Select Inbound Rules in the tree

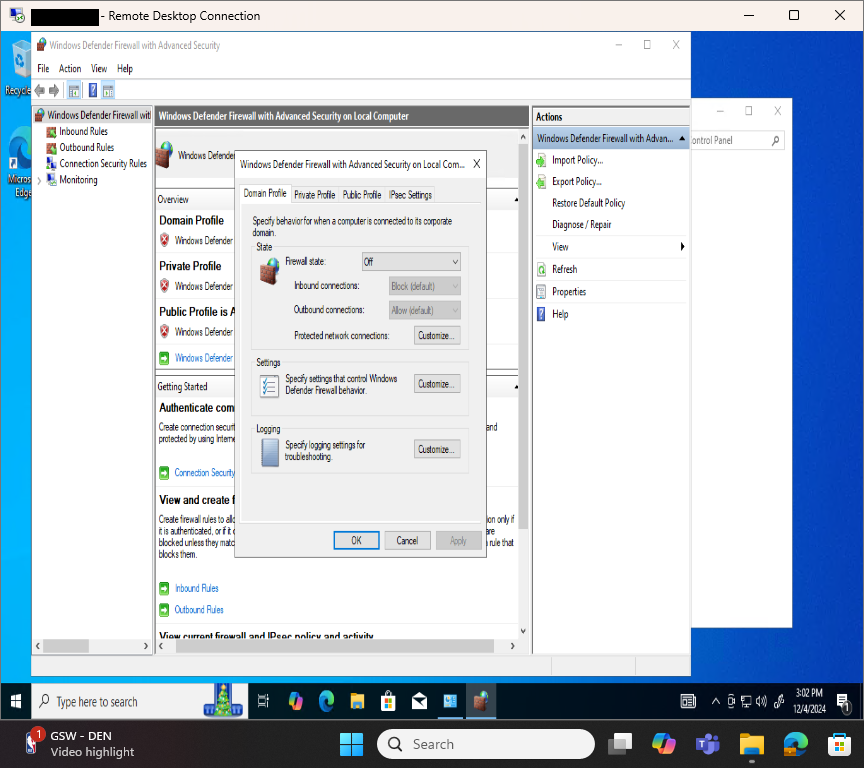[83, 132]
